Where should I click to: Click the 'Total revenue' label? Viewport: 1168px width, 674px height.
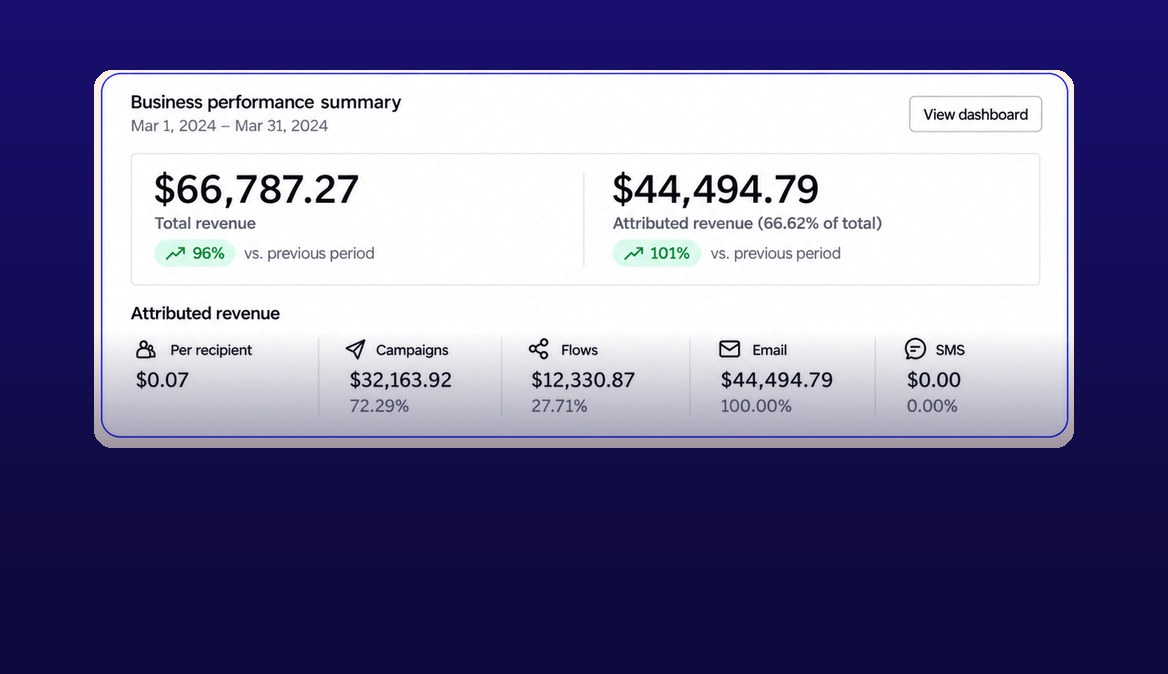pyautogui.click(x=205, y=223)
